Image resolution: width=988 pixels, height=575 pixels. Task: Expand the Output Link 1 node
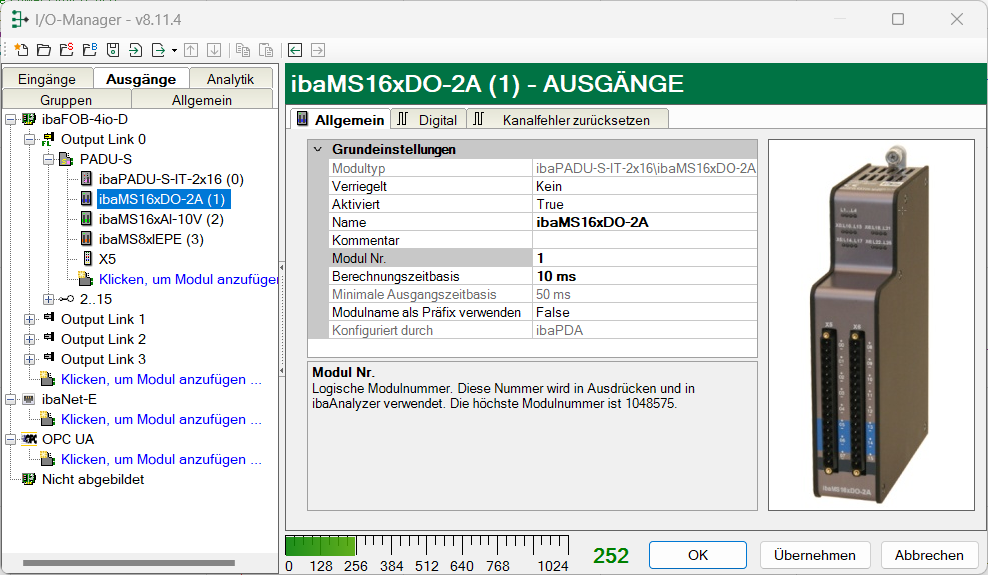click(x=30, y=319)
